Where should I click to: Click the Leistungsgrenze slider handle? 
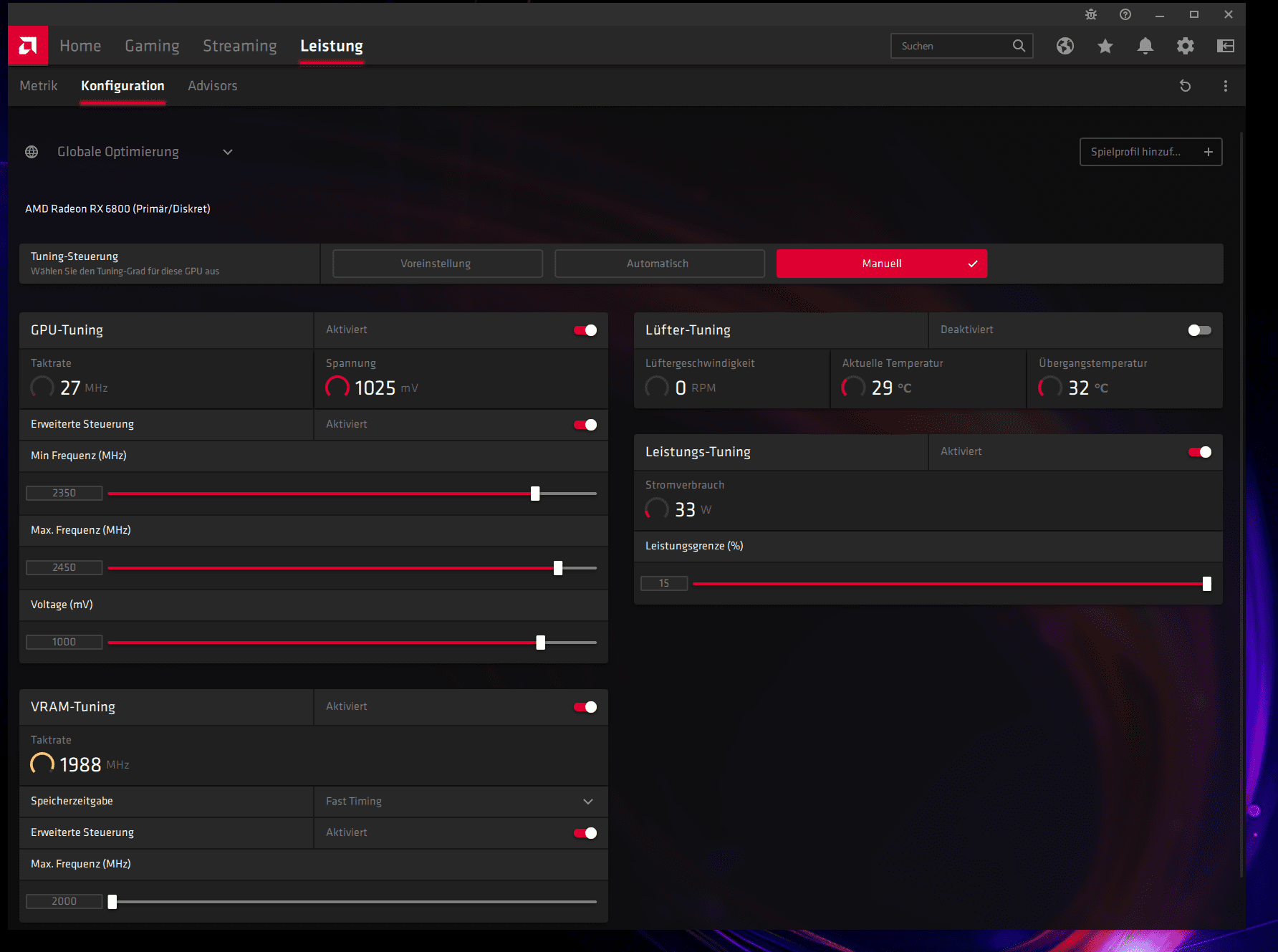tap(1207, 584)
